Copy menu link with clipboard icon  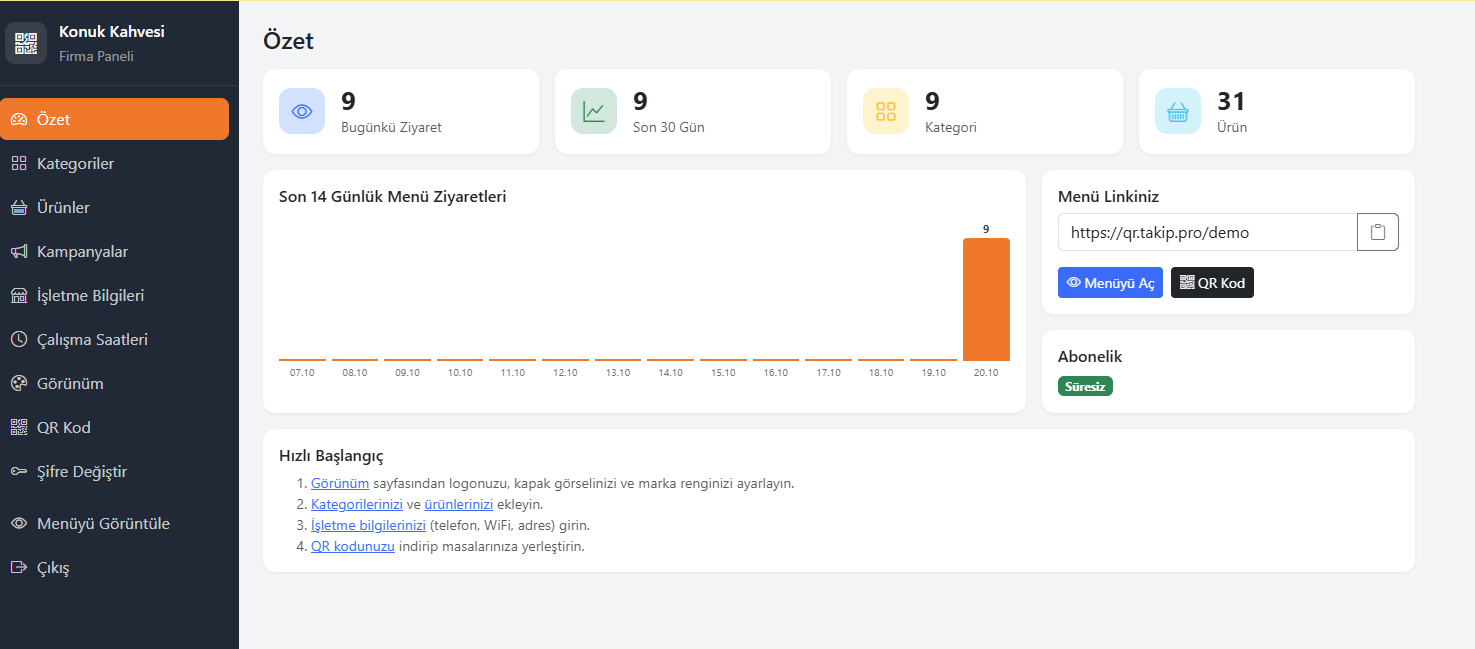pos(1377,232)
